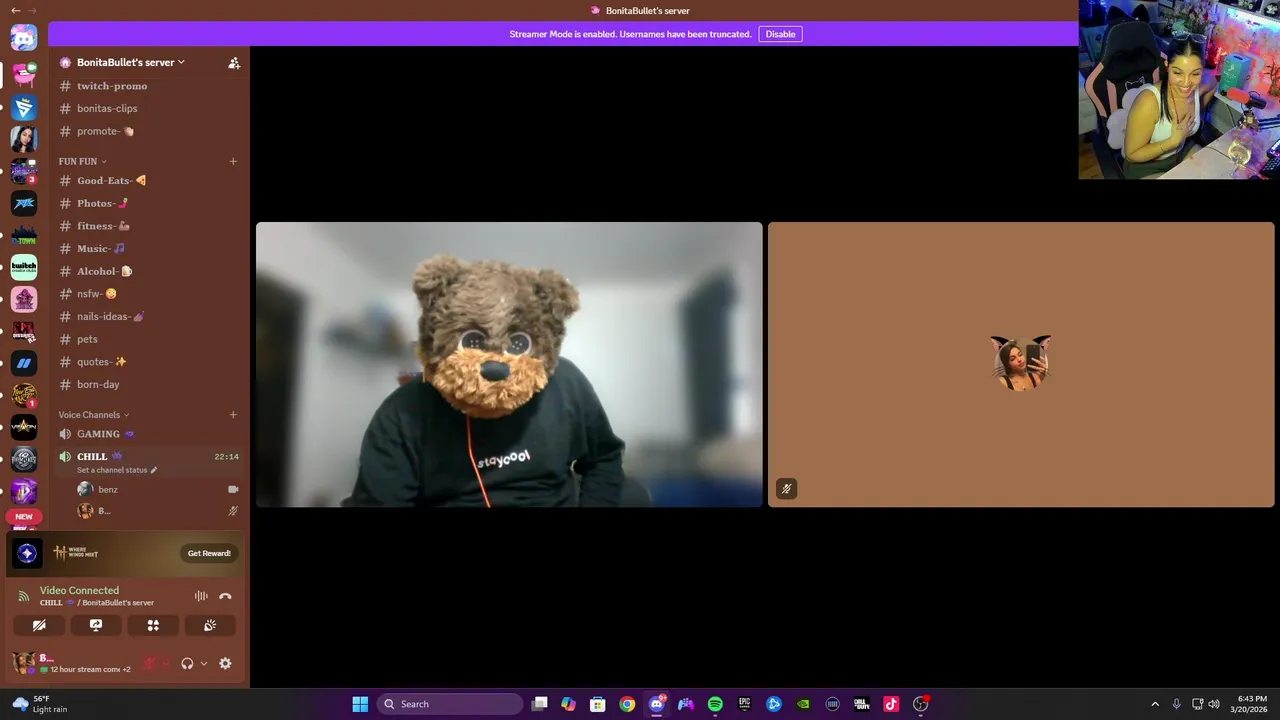Open activities launcher button
The image size is (1280, 720).
click(x=153, y=625)
